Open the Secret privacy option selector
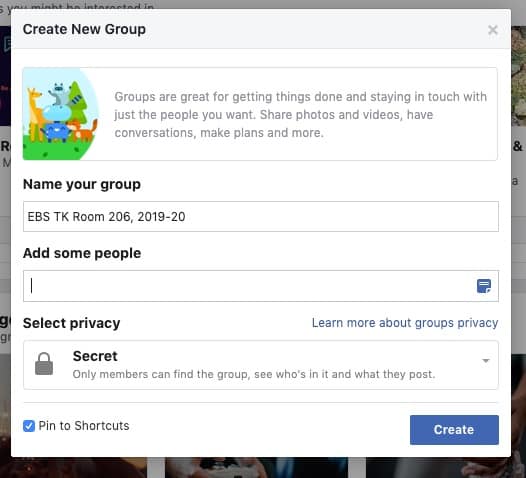The width and height of the screenshot is (526, 478). pos(261,365)
